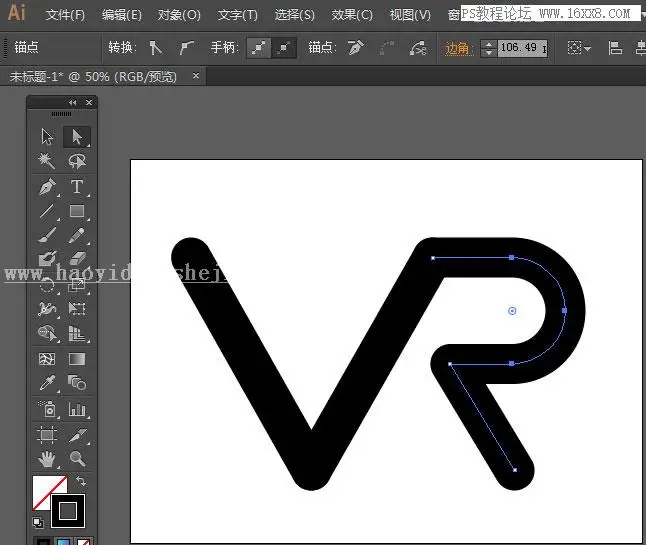646x545 pixels.
Task: Select the Pen tool in toolbox
Action: (47, 187)
